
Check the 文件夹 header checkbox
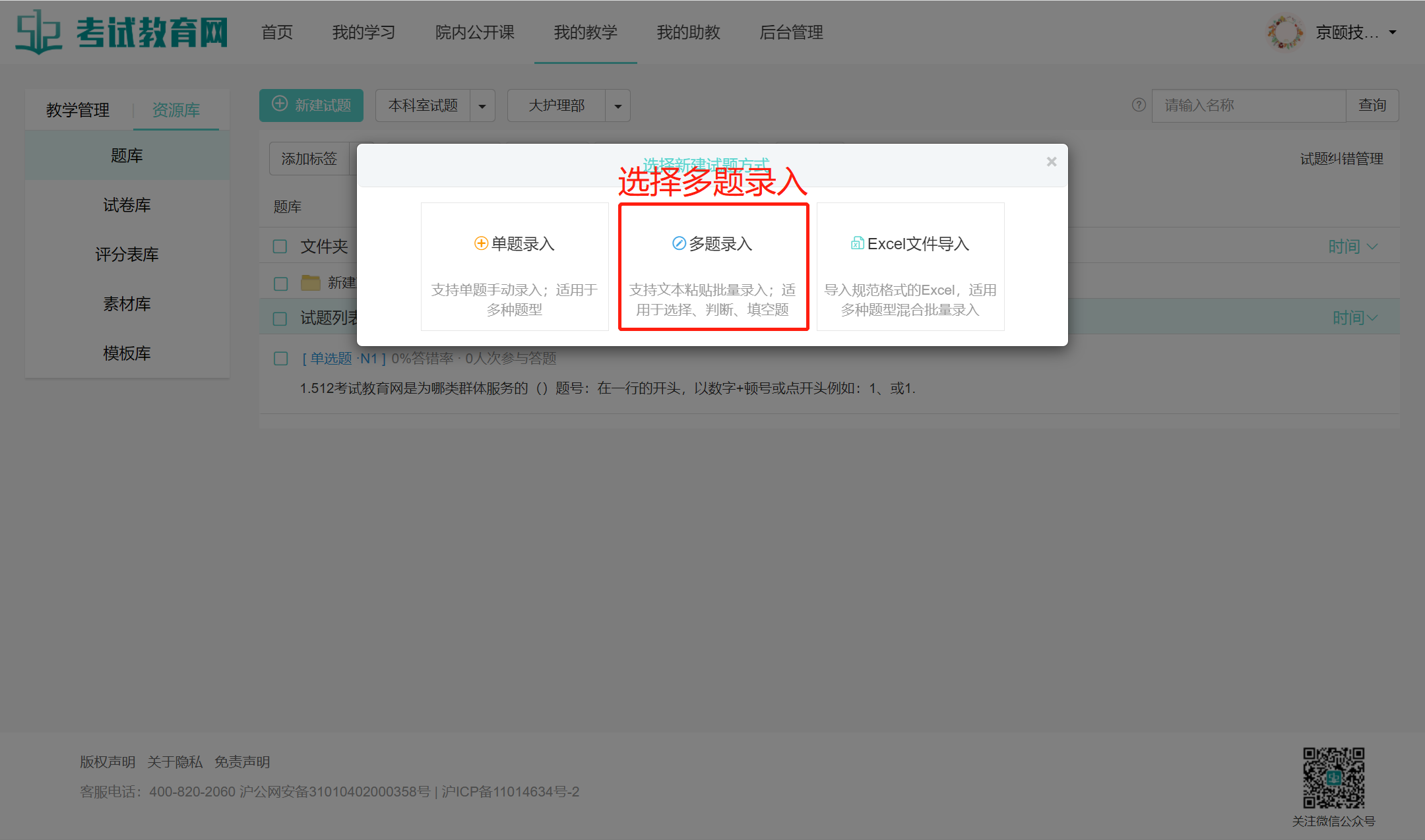(280, 247)
